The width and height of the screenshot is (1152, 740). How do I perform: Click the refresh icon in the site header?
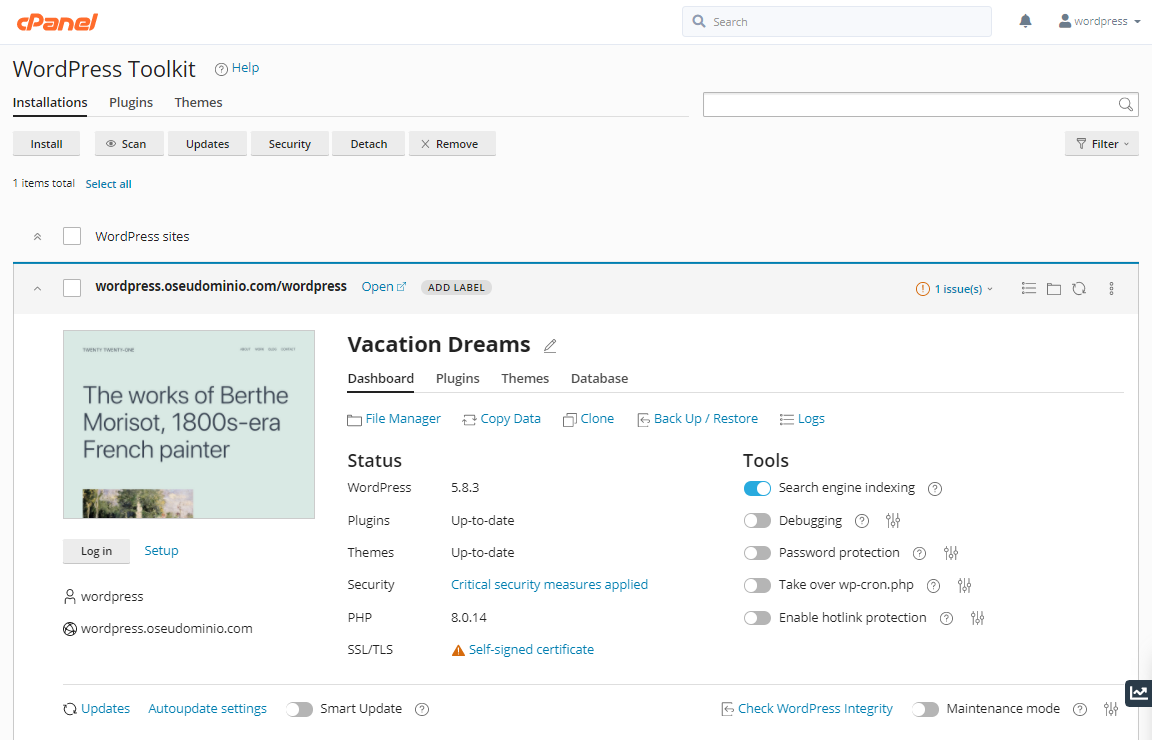(x=1079, y=288)
